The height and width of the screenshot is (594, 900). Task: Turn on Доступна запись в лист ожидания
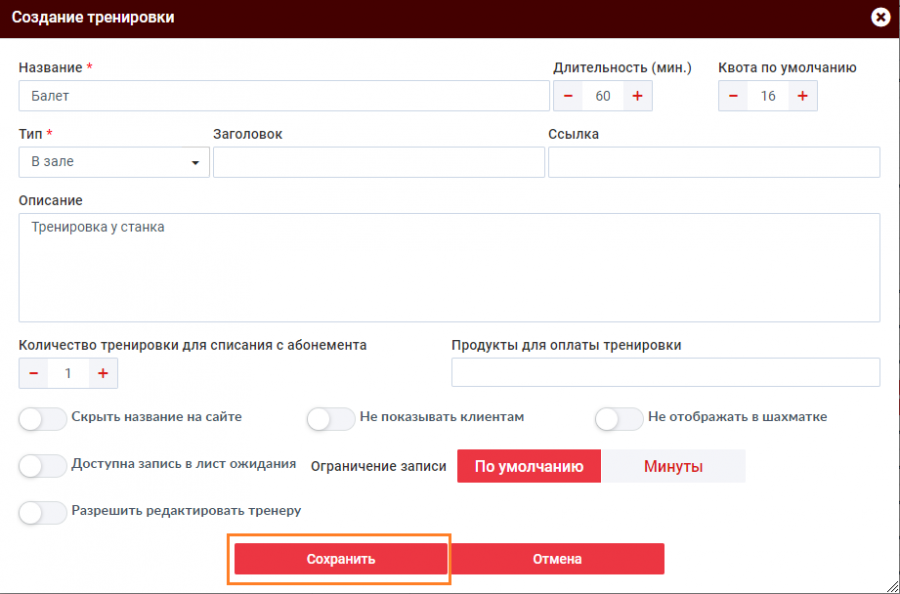[42, 466]
